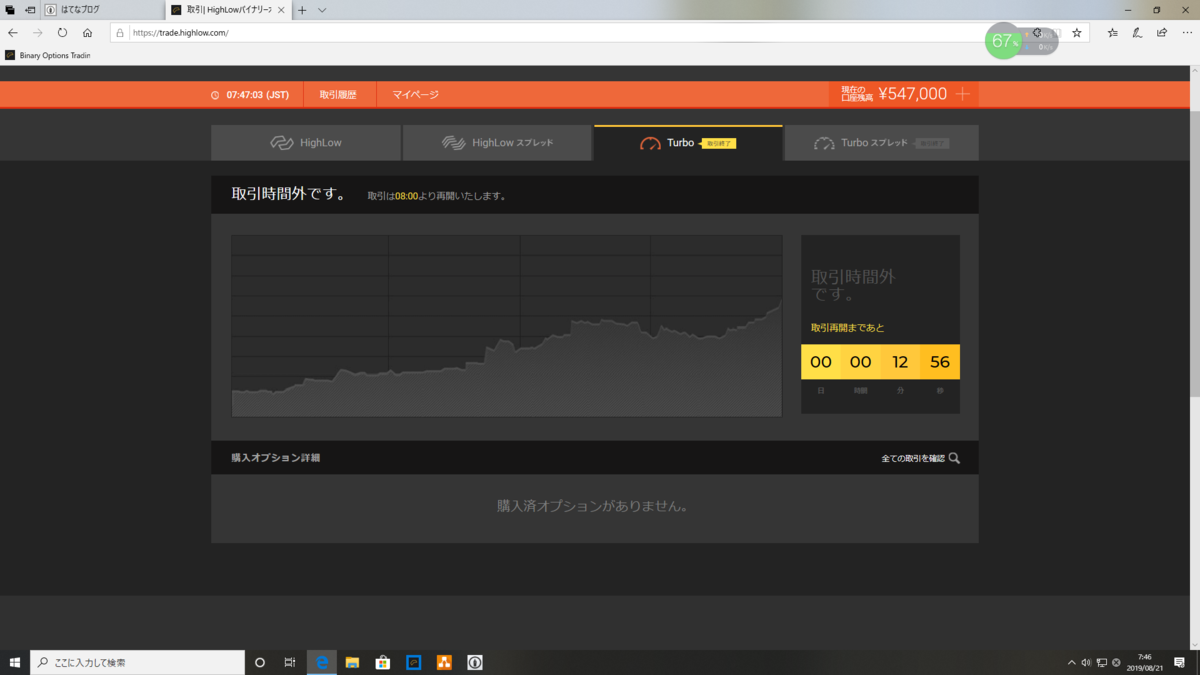Open the Binary Options Trading bookmark
1200x675 pixels.
click(x=48, y=55)
